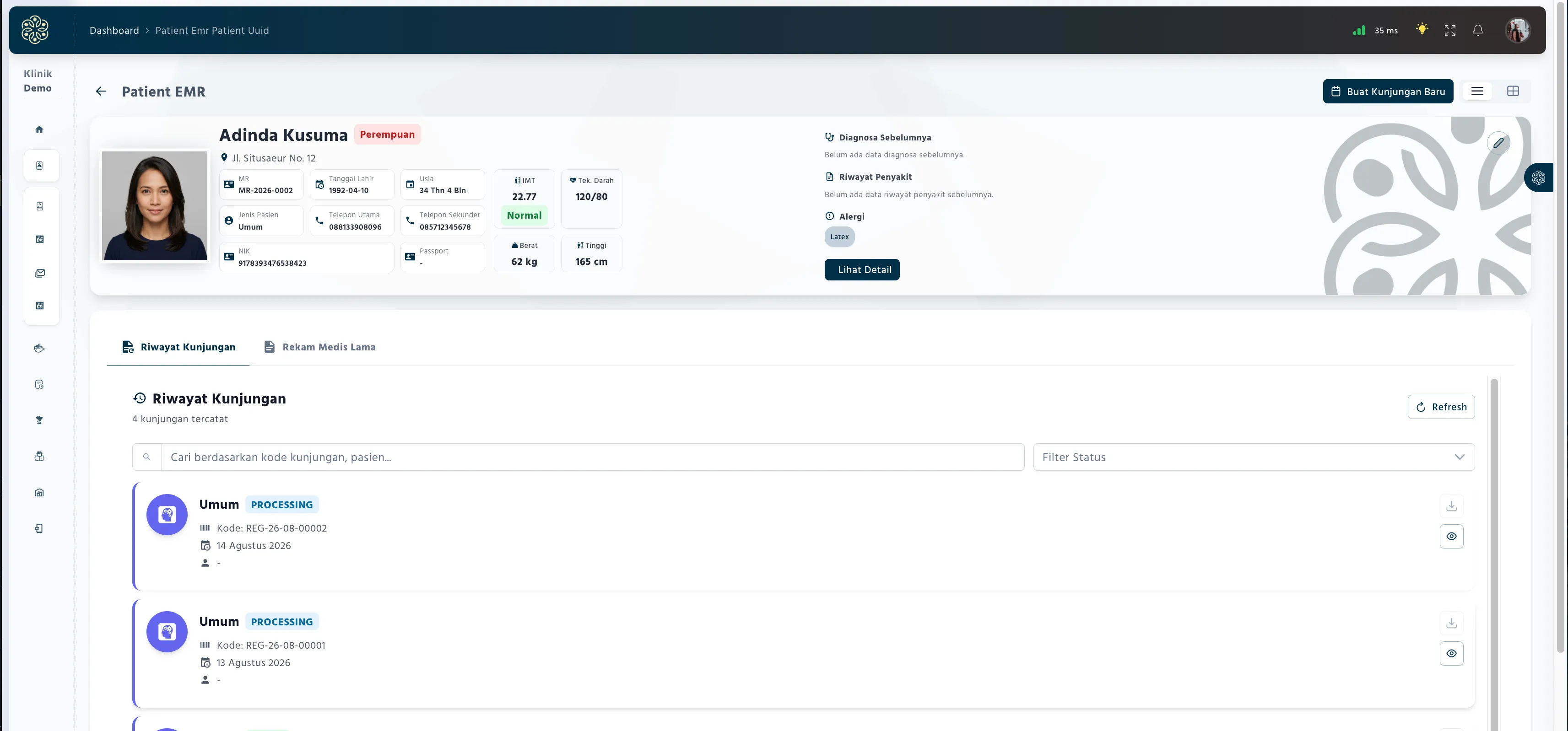Click the green signal latency indicator
Viewport: 1568px width, 731px height.
(1358, 30)
